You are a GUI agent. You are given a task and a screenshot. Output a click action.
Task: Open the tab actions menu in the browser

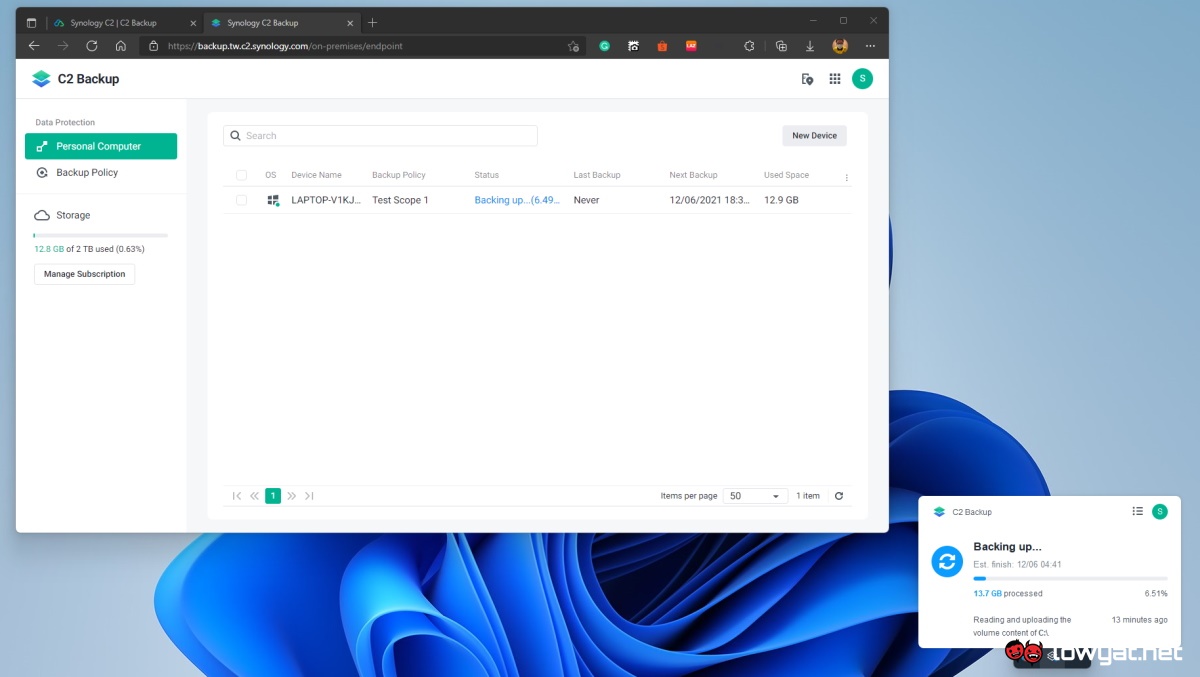[x=31, y=22]
